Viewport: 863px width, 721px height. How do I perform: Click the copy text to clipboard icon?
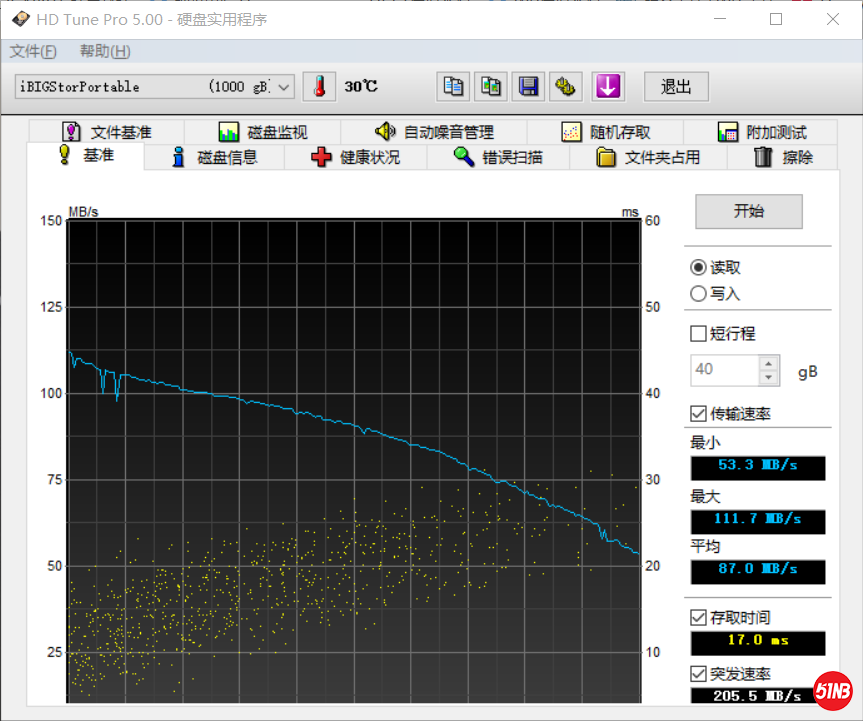[453, 87]
